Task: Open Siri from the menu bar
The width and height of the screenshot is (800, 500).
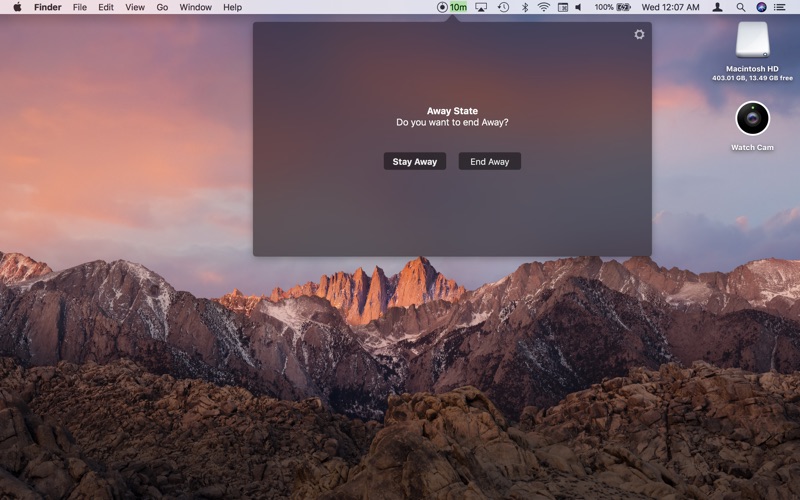Action: pyautogui.click(x=761, y=7)
